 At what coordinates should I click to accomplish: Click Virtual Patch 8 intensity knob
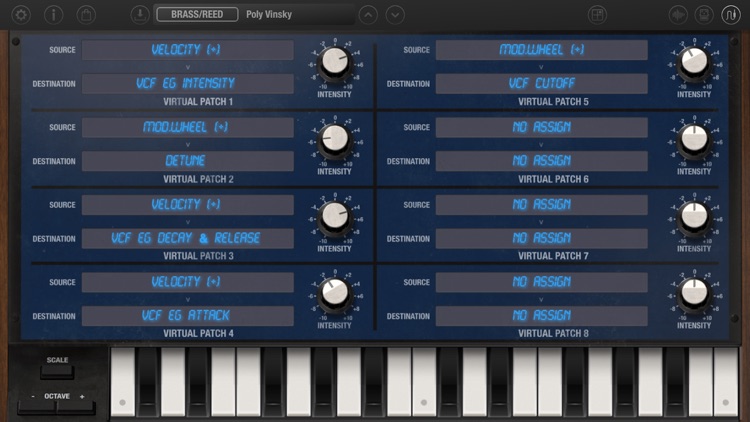(694, 293)
